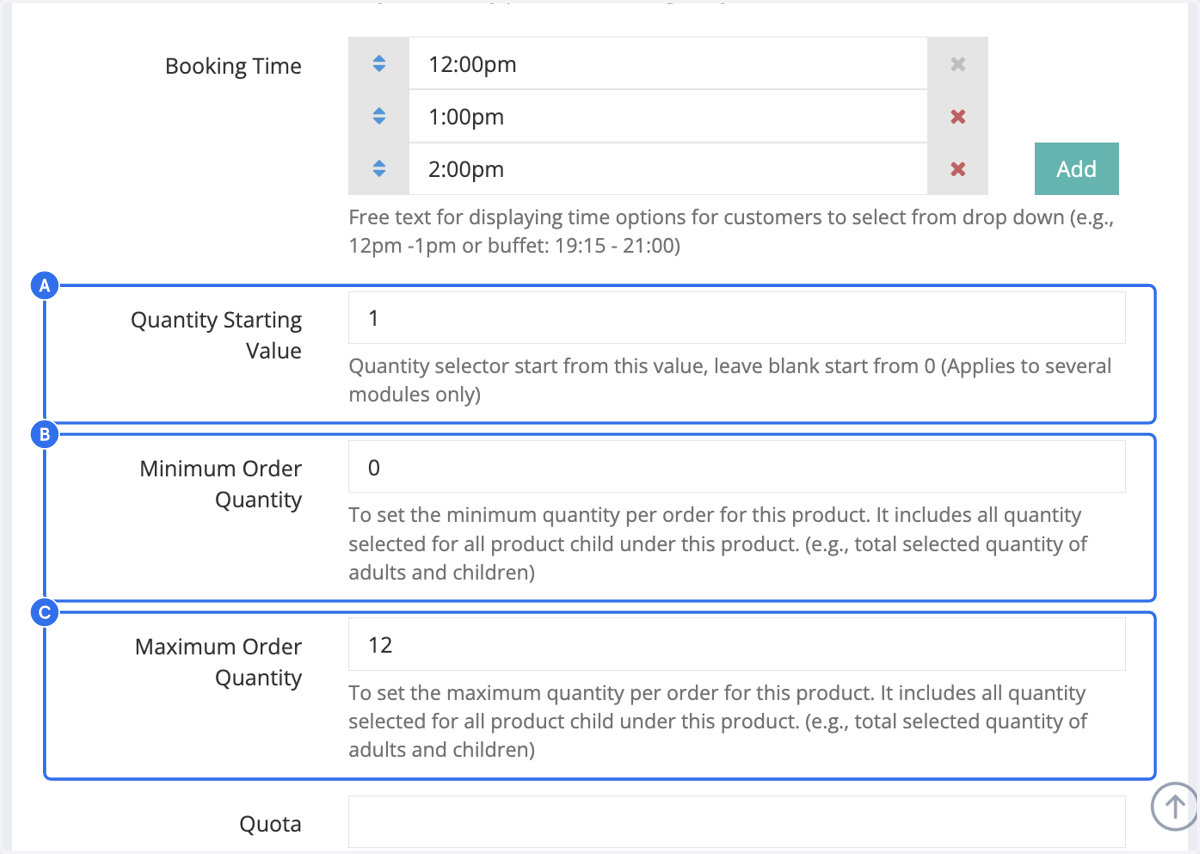Click the 'Free text for displaying time options' hint

tap(731, 231)
